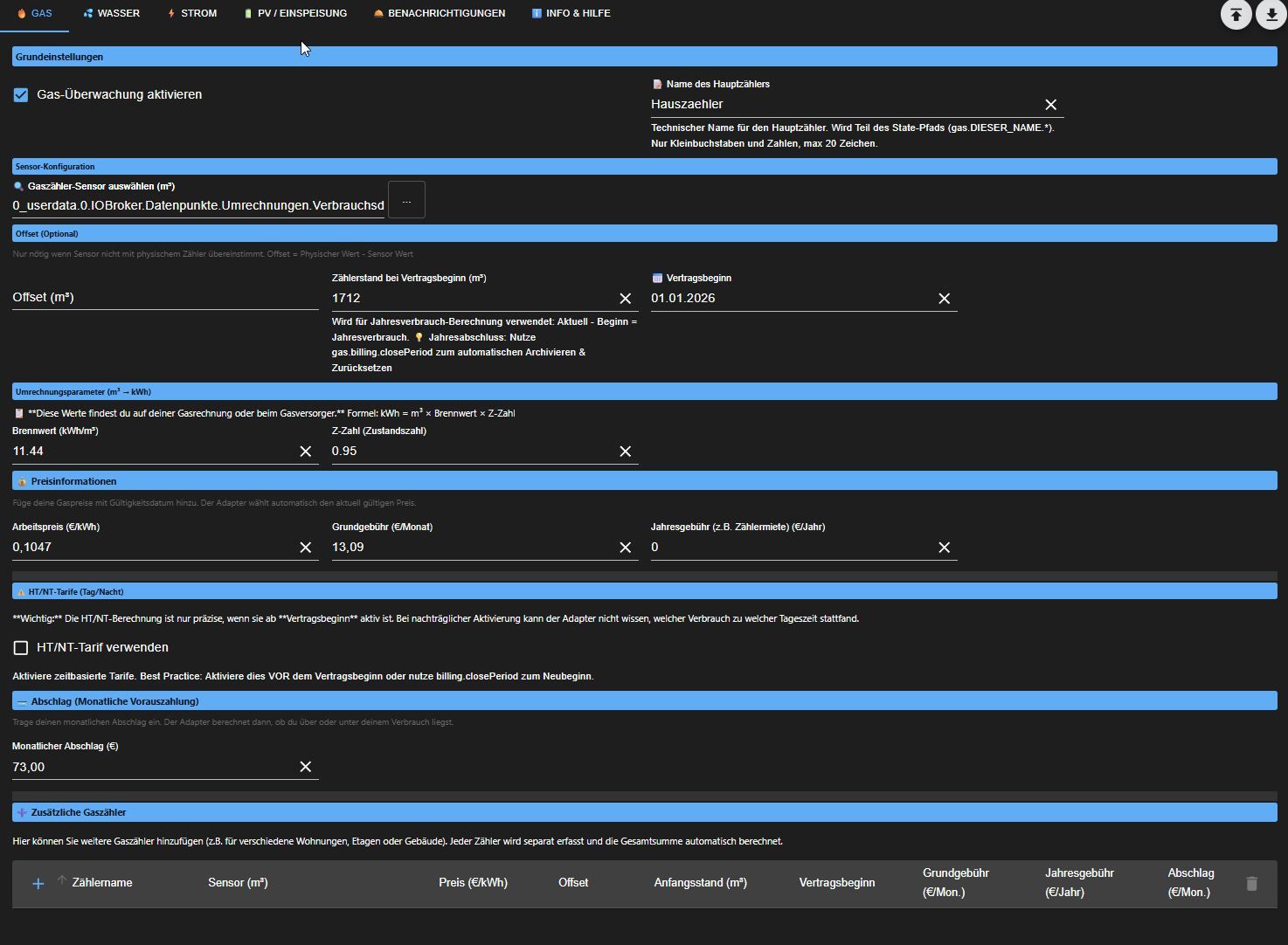Click the sort arrow beside Zählername

click(62, 880)
